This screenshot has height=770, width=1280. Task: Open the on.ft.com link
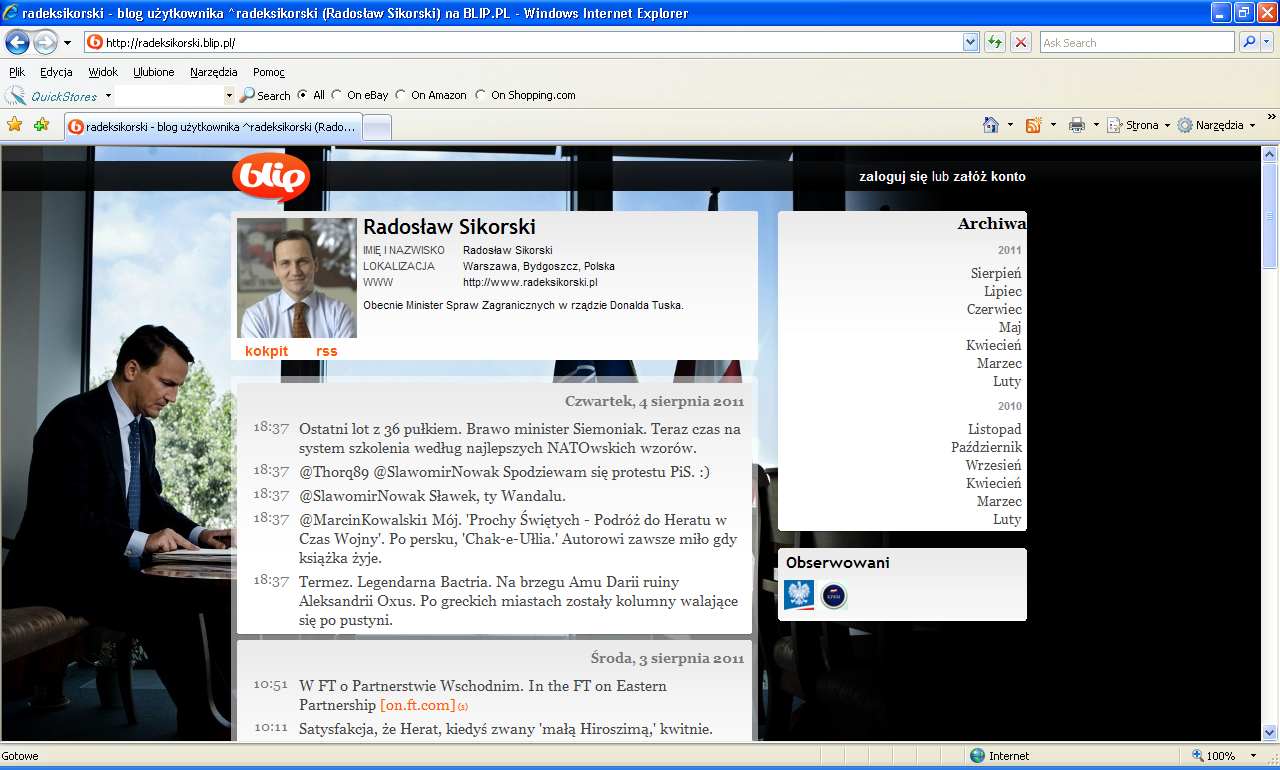pos(418,705)
